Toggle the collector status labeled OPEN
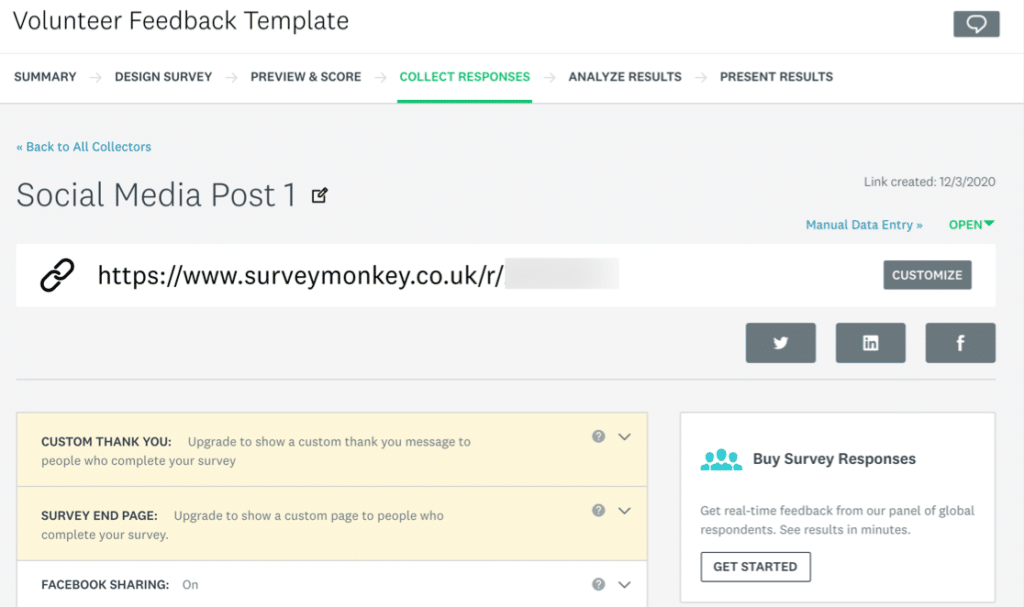The image size is (1024, 607). pos(964,224)
